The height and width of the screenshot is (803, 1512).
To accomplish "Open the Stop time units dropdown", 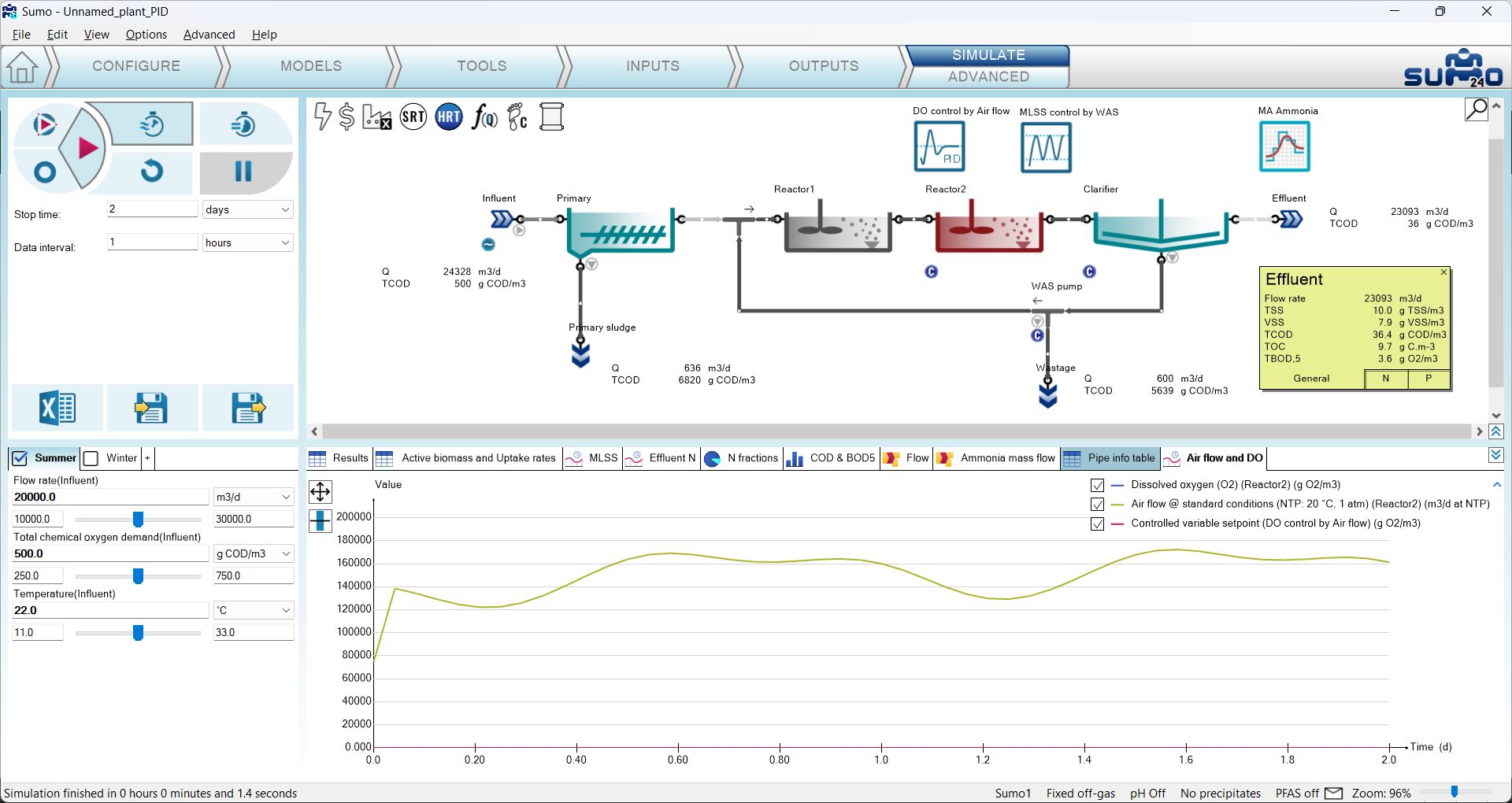I will (x=247, y=209).
